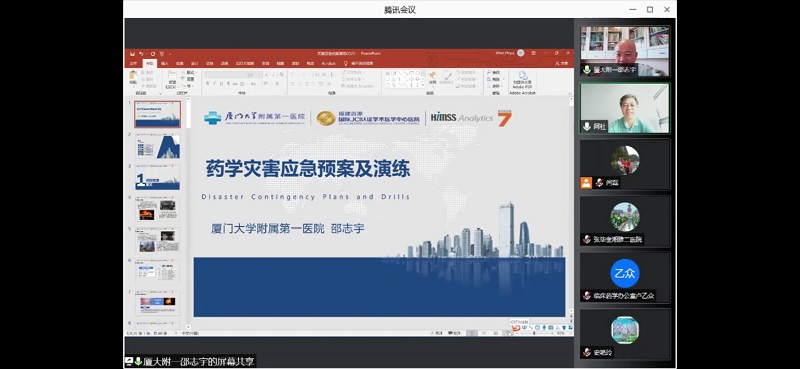Click the Paste clipboard icon in the ribbon
Image resolution: width=800 pixels, height=369 pixels.
click(133, 76)
